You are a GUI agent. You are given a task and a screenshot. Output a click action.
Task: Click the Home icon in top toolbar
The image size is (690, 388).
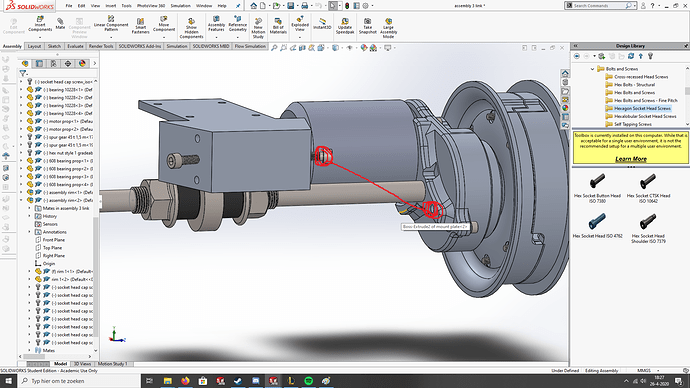[253, 6]
